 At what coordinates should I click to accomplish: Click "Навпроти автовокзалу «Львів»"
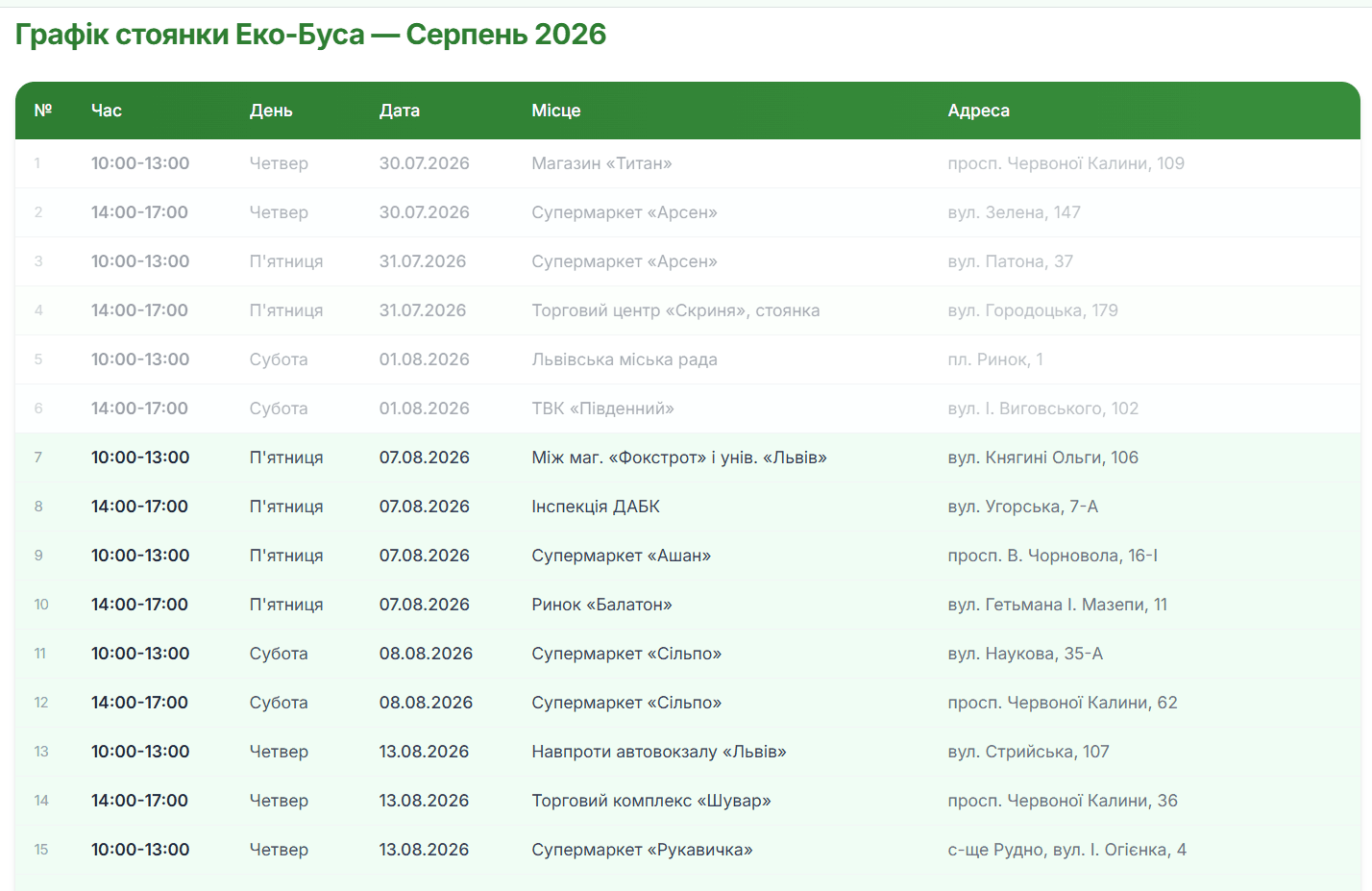(x=659, y=752)
